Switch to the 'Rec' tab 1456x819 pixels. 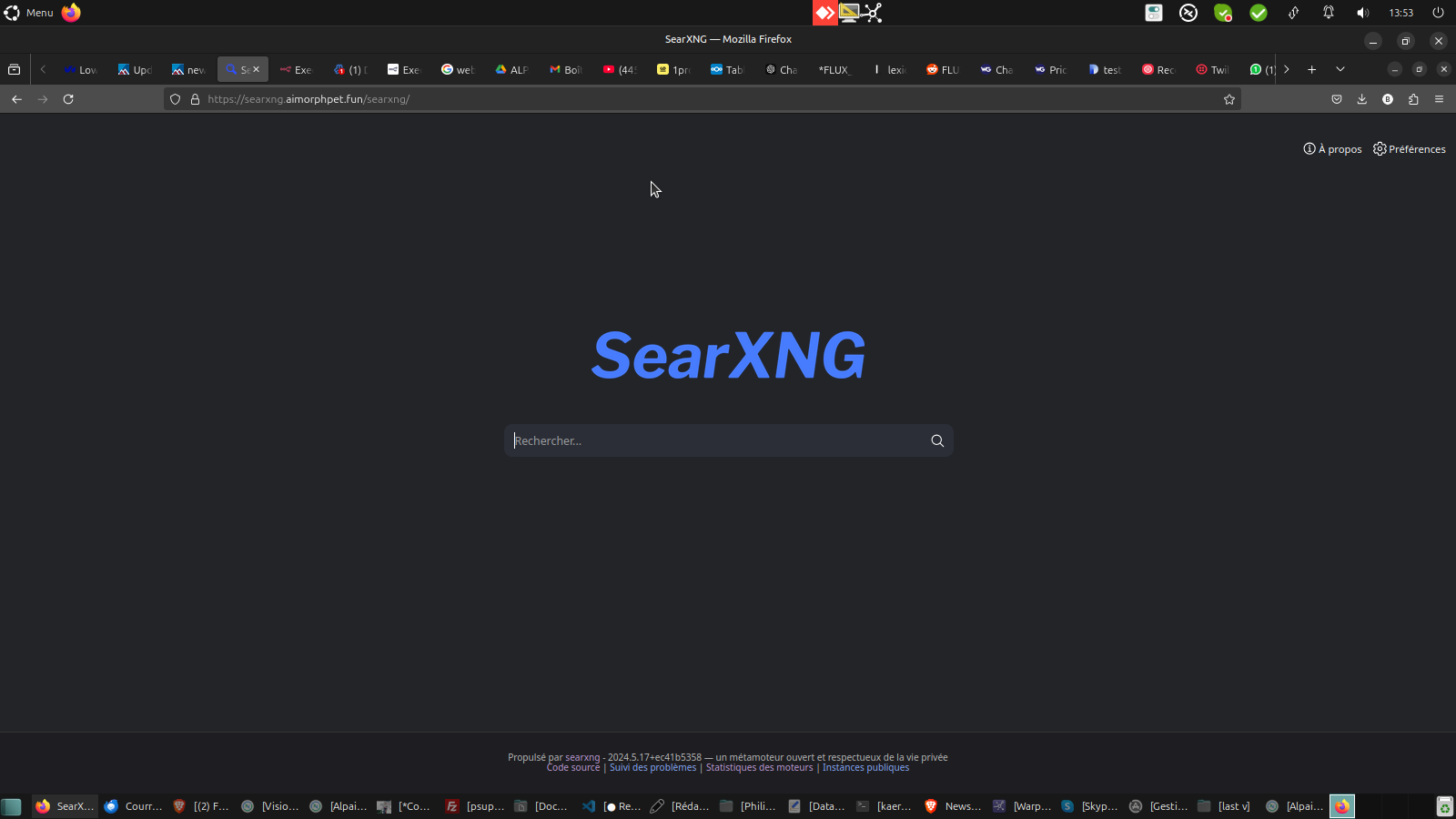pos(1158,69)
